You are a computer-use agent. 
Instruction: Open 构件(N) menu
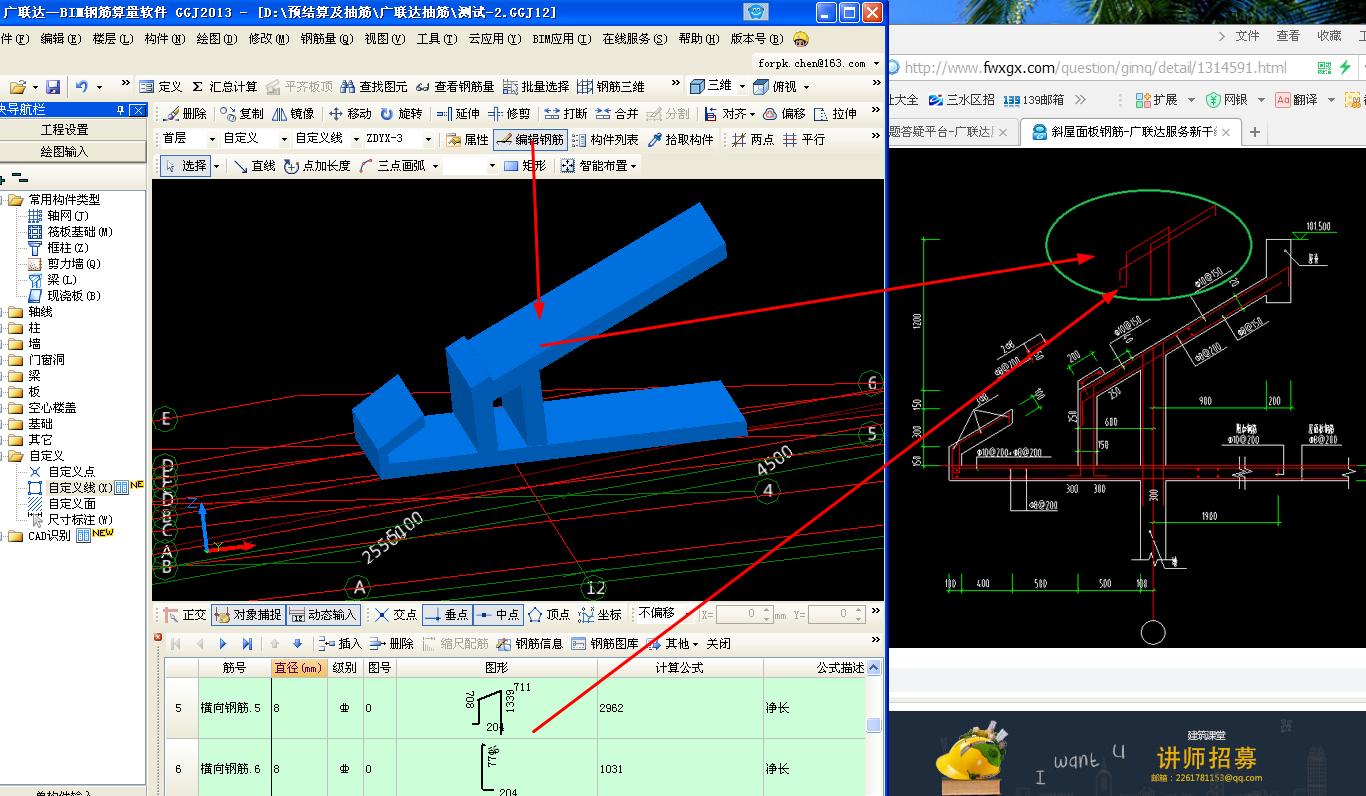pos(164,39)
